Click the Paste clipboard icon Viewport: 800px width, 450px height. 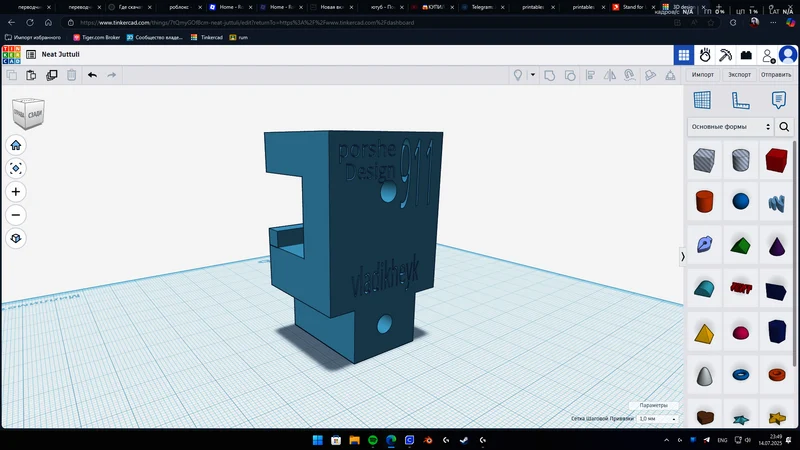pyautogui.click(x=31, y=75)
